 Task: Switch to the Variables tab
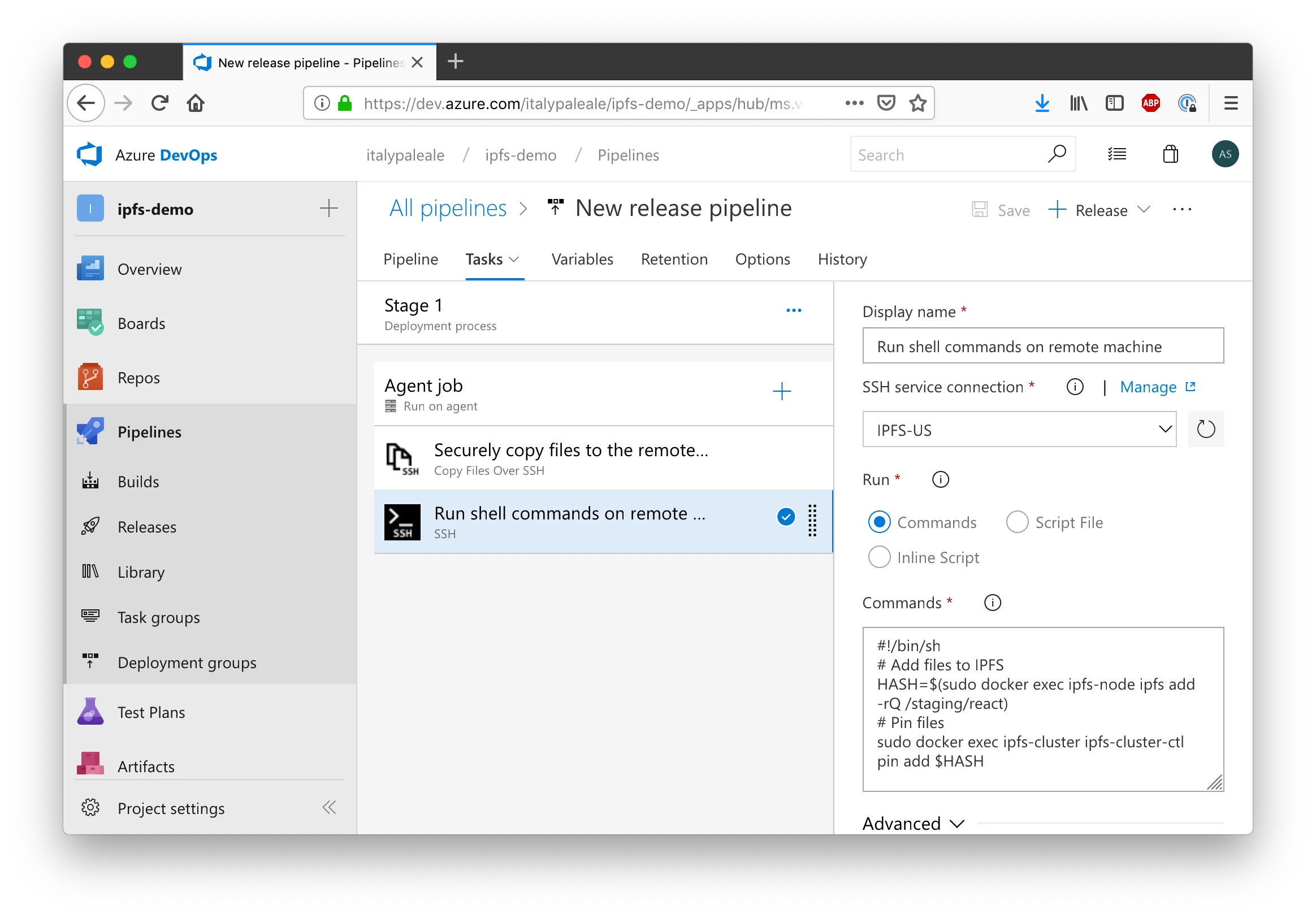click(x=582, y=259)
